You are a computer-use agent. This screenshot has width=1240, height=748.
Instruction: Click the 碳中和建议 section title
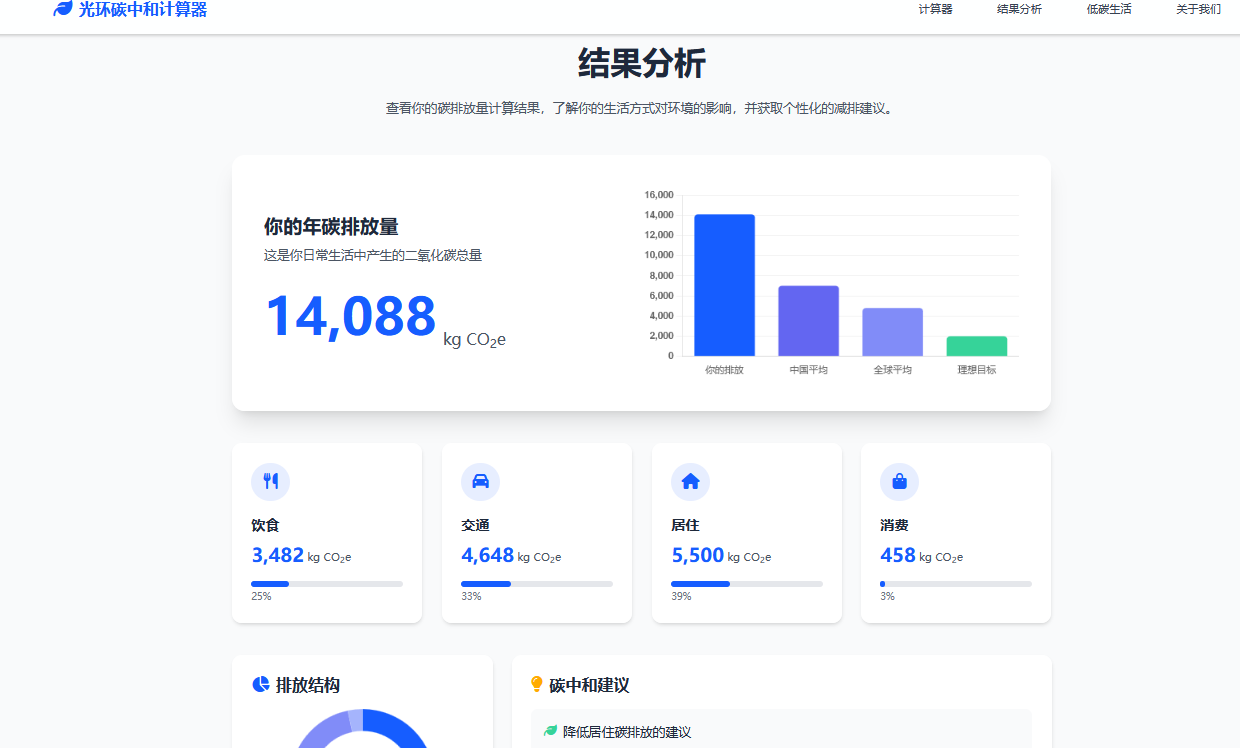pos(589,685)
